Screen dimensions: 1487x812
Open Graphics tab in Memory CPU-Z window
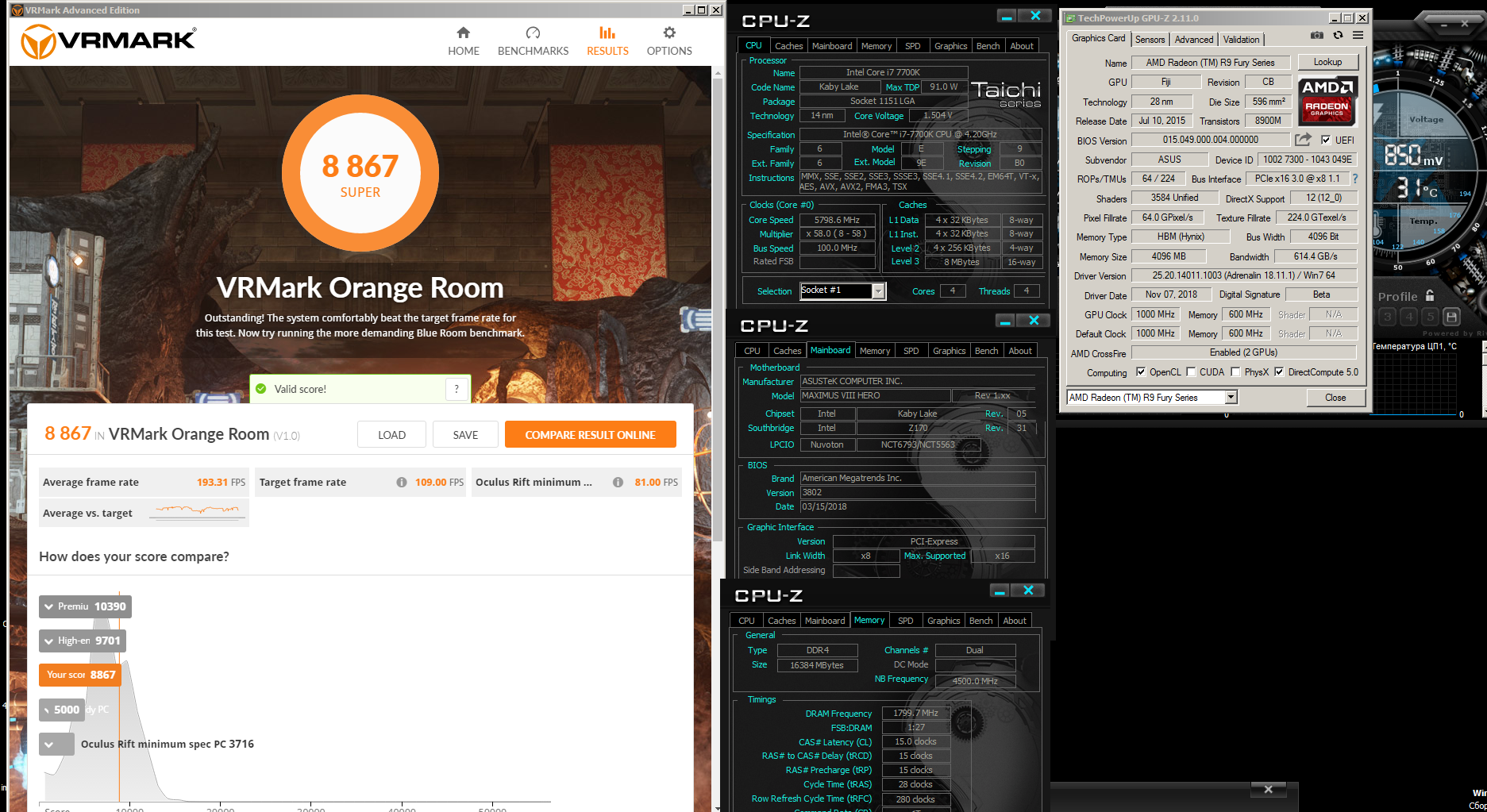[x=944, y=621]
